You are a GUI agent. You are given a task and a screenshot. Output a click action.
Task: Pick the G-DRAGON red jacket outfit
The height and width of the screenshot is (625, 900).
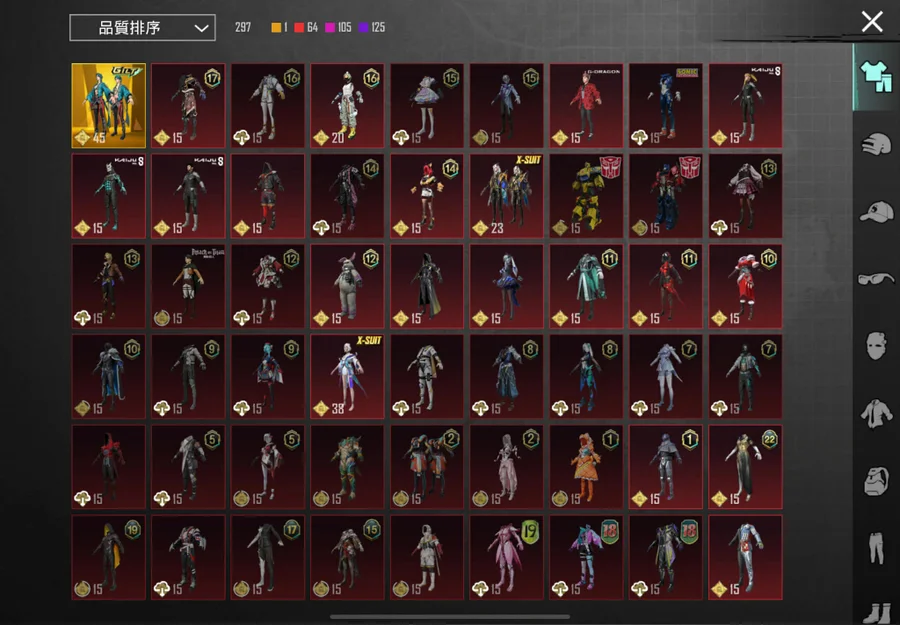[x=585, y=105]
